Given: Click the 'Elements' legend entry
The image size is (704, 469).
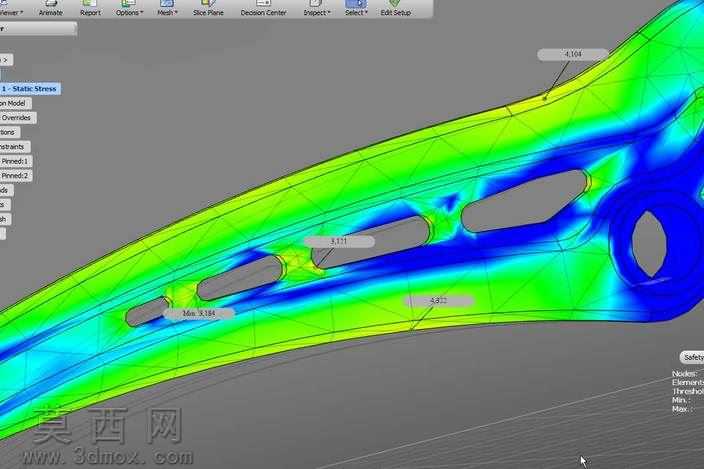Looking at the screenshot, I should click(687, 382).
